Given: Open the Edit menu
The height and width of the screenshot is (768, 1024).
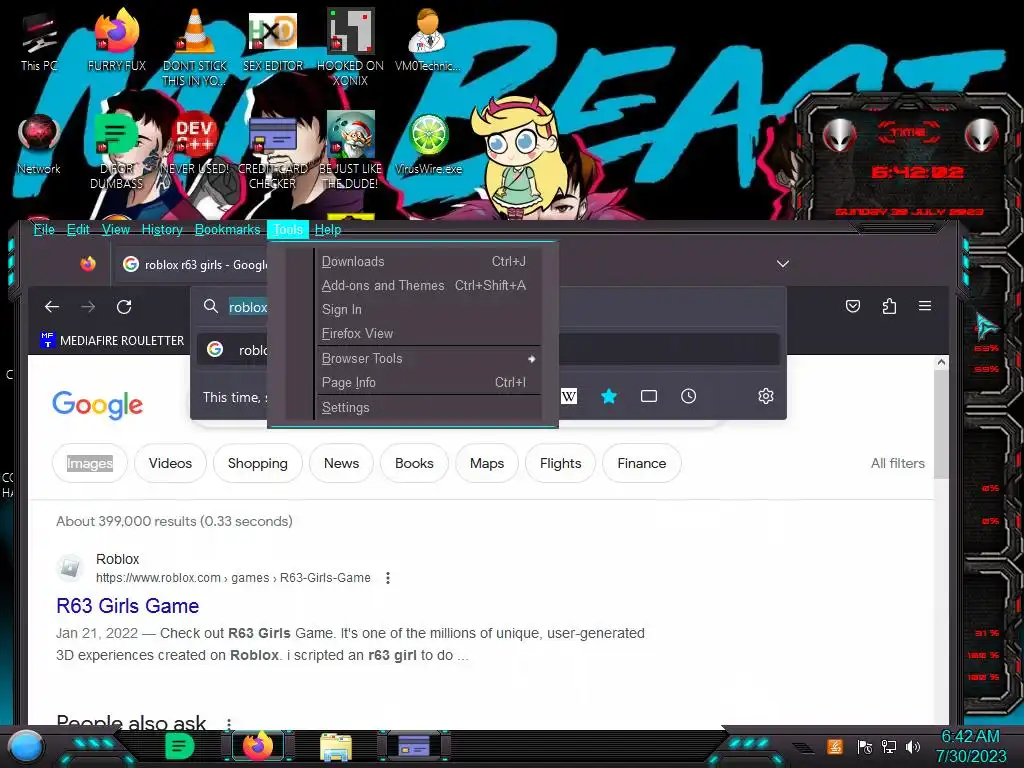Looking at the screenshot, I should click(x=78, y=229).
